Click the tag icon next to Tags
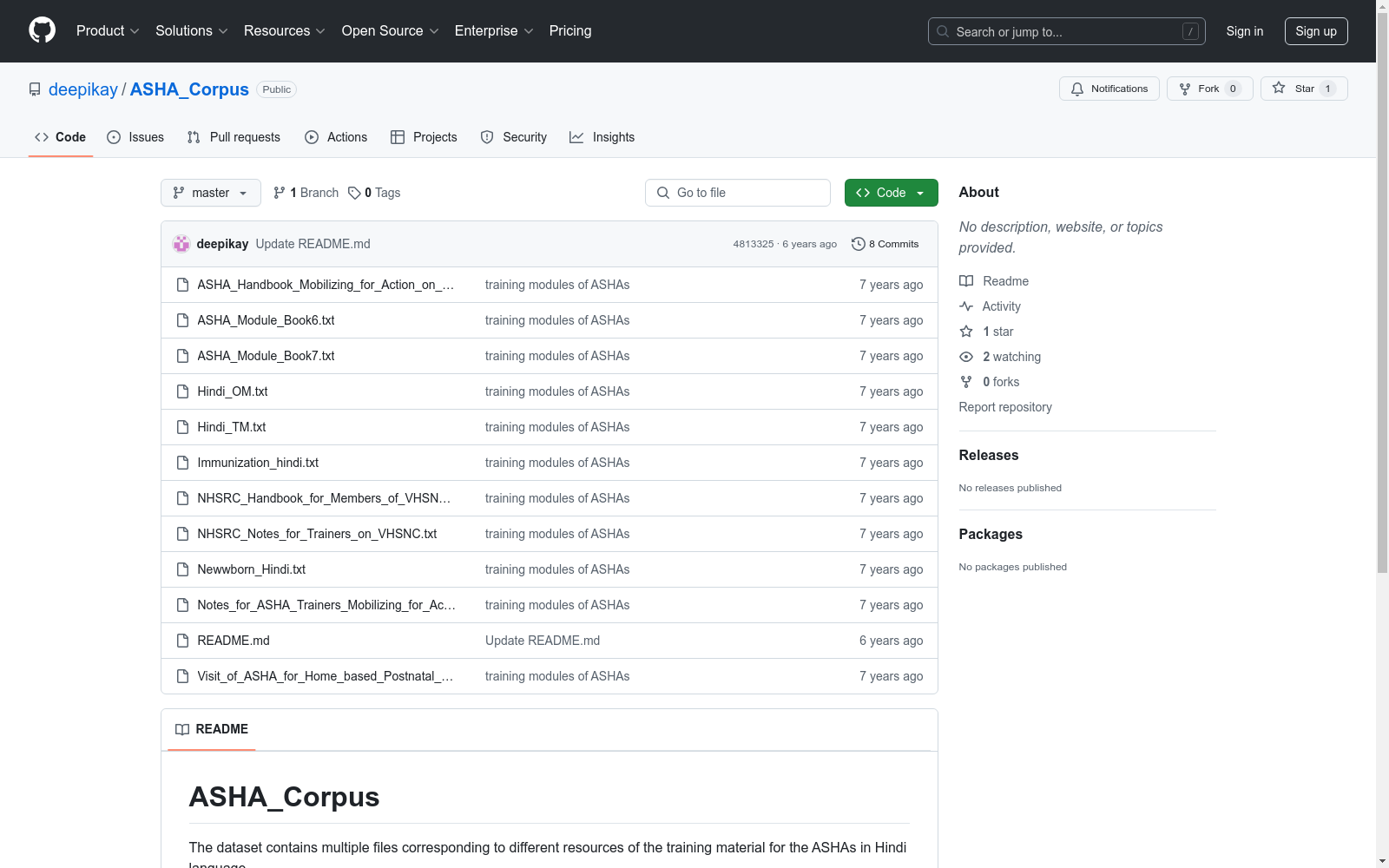The width and height of the screenshot is (1389, 868). (x=354, y=193)
